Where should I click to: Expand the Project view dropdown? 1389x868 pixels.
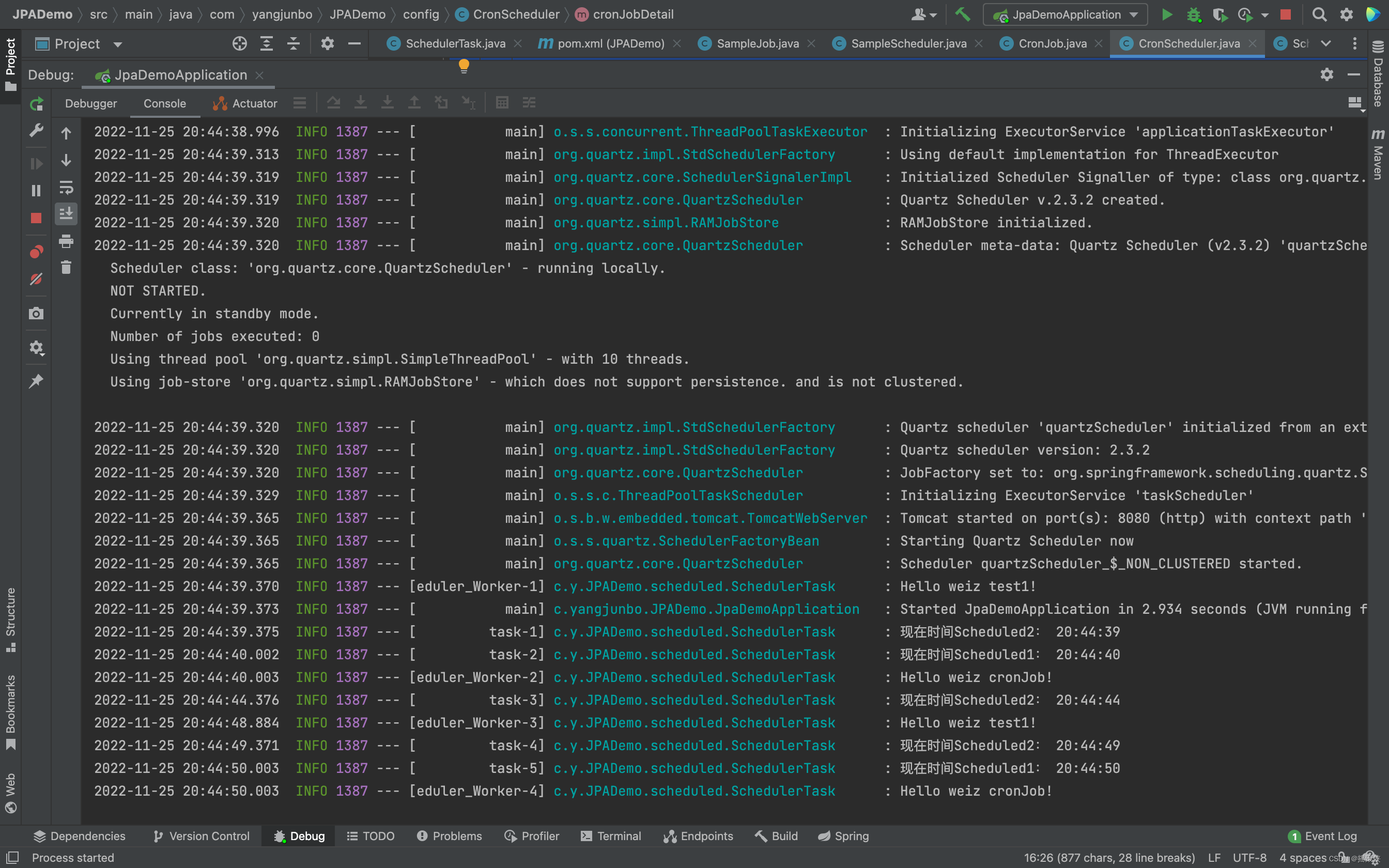click(118, 44)
